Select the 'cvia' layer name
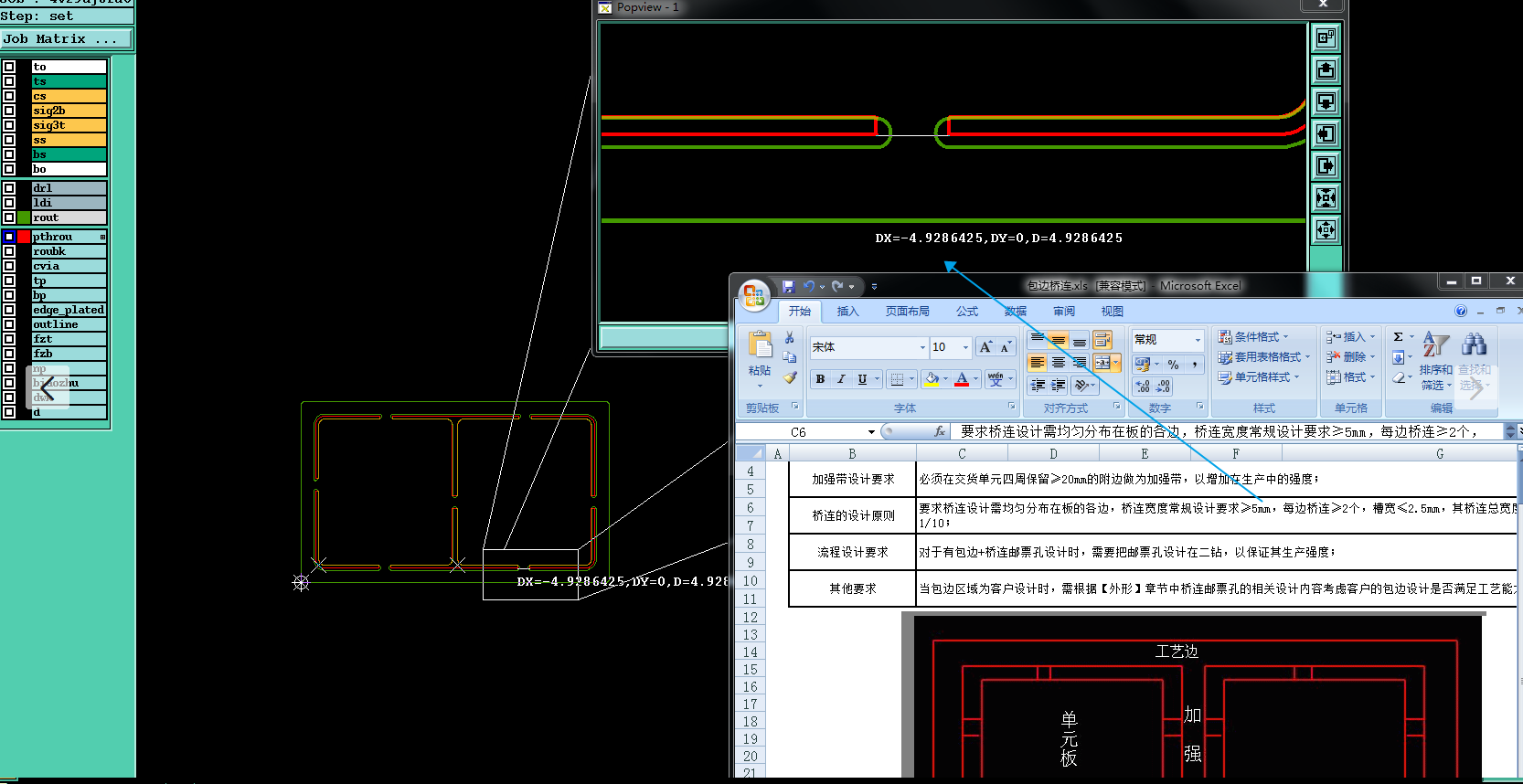This screenshot has width=1523, height=784. [x=69, y=266]
